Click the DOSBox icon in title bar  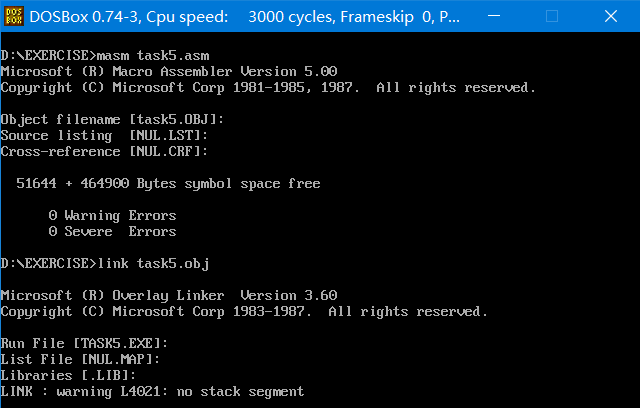14,16
